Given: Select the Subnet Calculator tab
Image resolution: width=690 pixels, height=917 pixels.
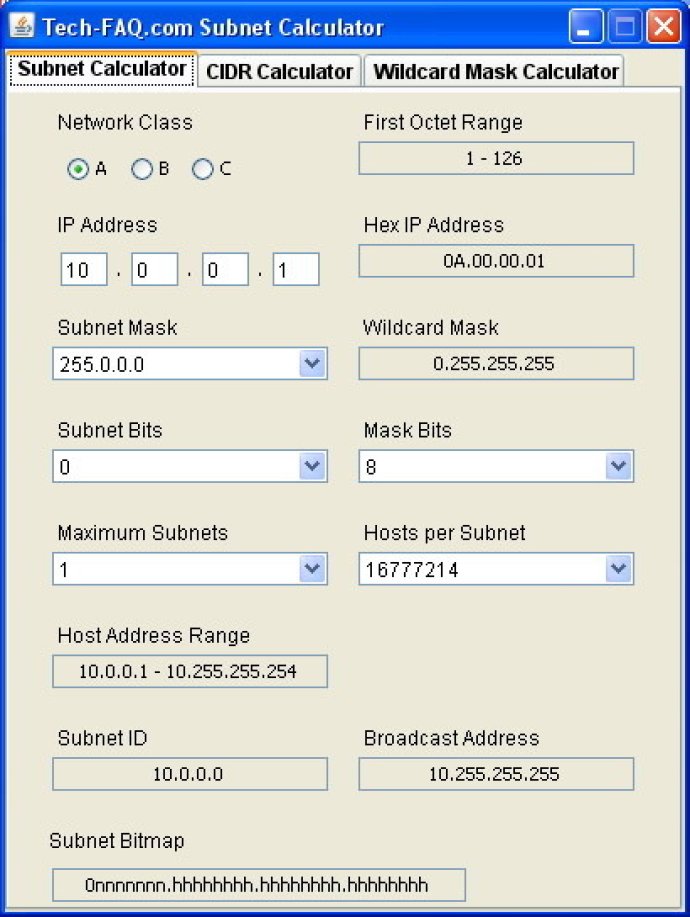Looking at the screenshot, I should 100,71.
